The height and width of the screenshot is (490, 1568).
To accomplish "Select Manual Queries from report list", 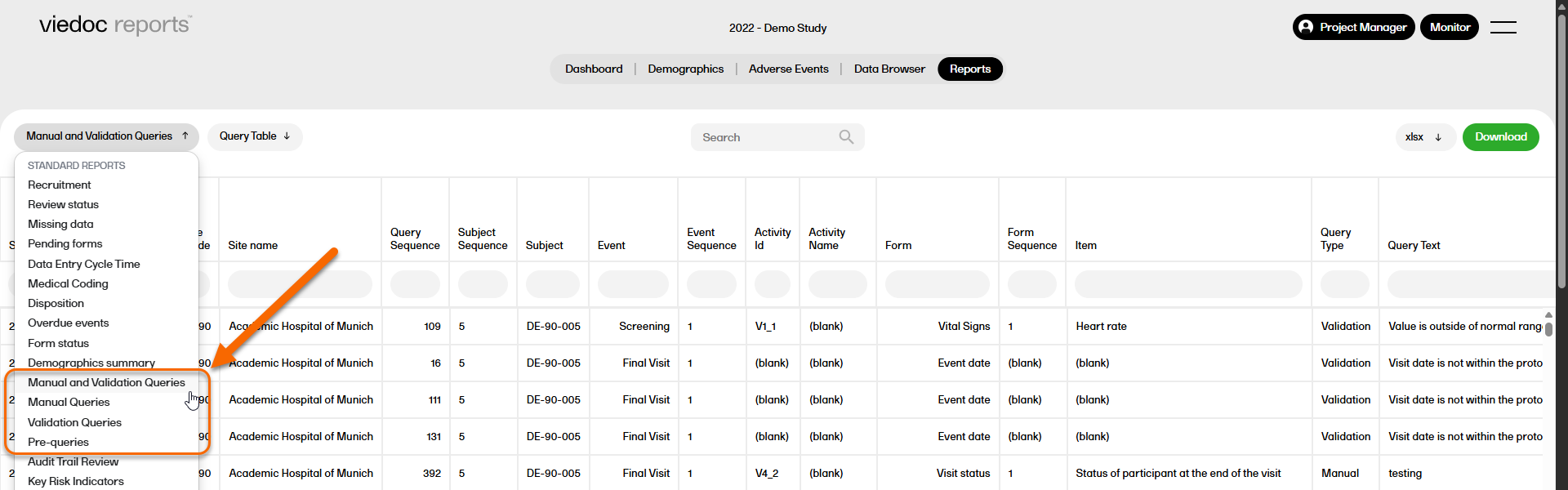I will pyautogui.click(x=69, y=402).
